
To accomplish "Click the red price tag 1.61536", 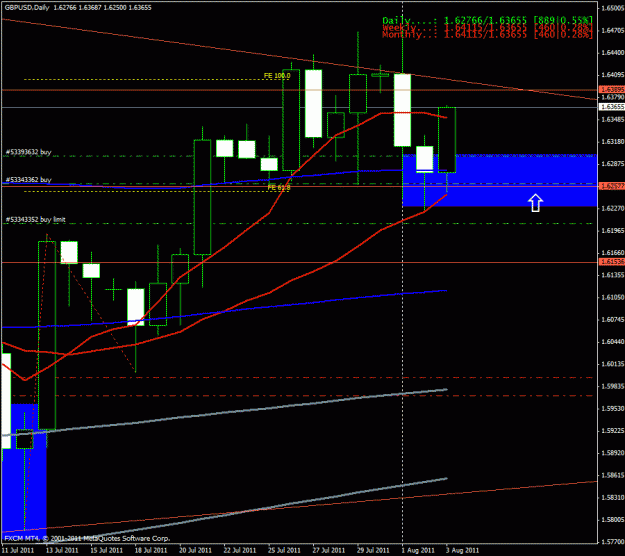I will (x=611, y=261).
